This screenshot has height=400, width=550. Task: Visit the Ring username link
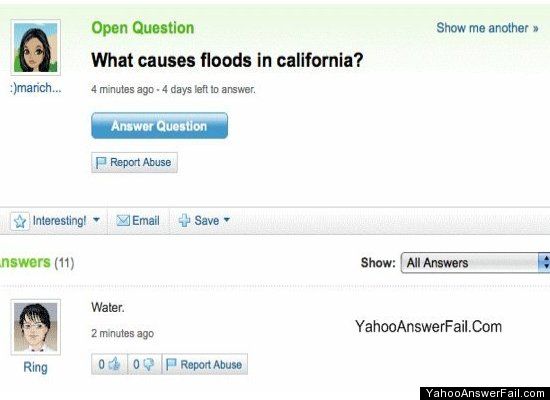click(x=35, y=367)
